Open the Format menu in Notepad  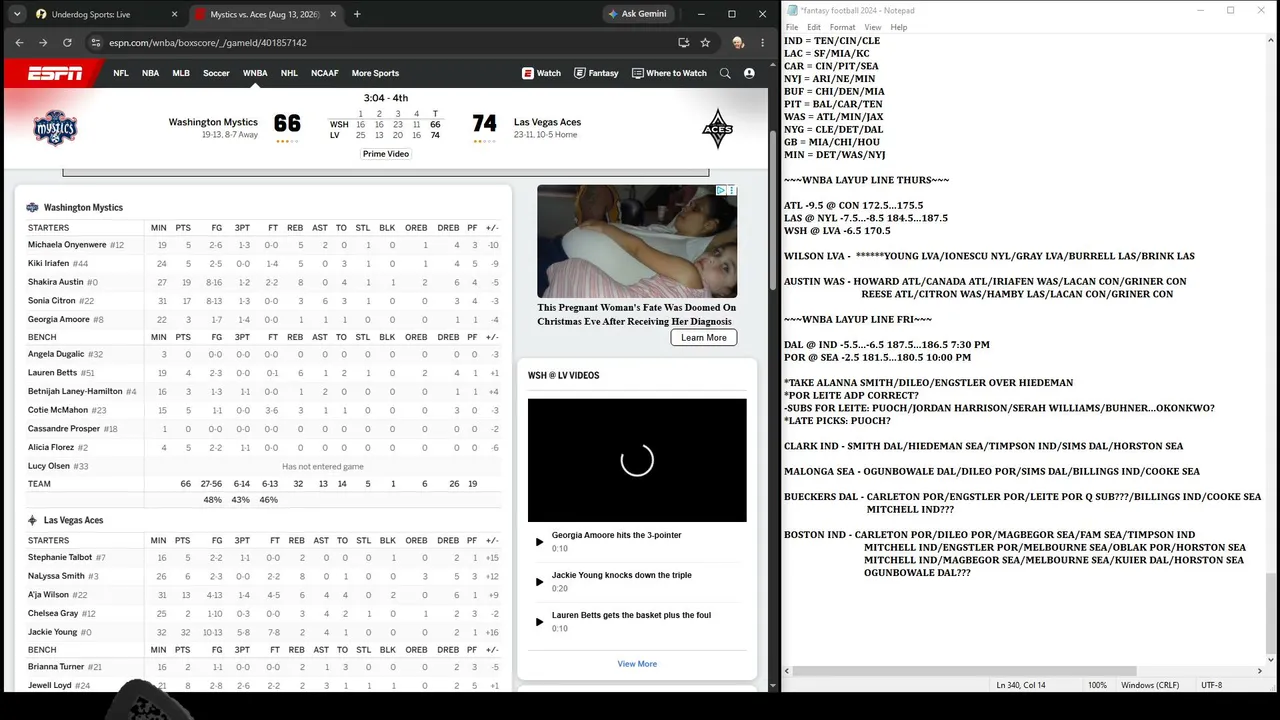(x=843, y=27)
